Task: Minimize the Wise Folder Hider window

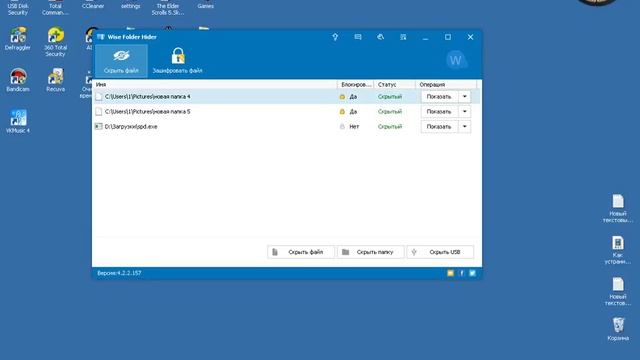Action: pos(425,38)
